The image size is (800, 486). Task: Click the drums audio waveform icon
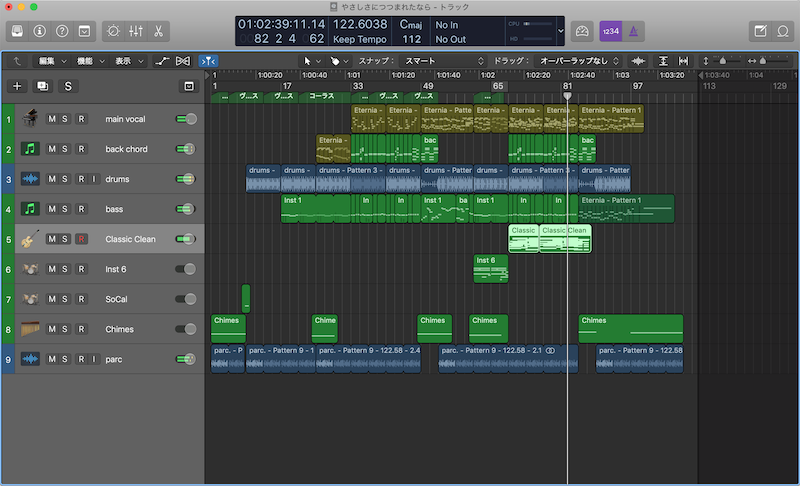30,179
